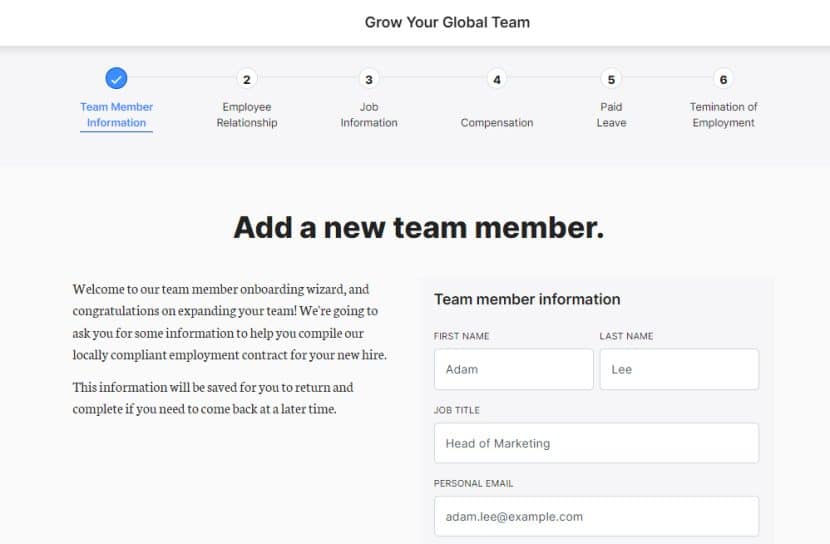The height and width of the screenshot is (544, 830).
Task: Click the step 2 number circle
Action: 247,79
